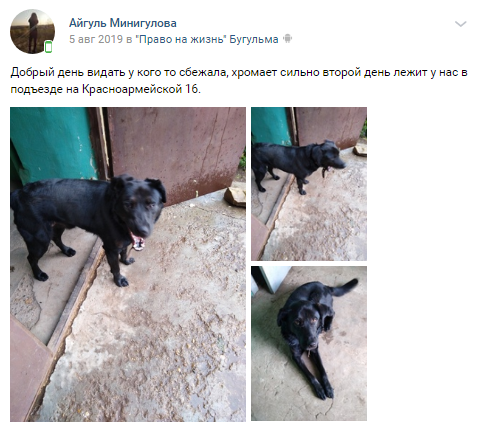The width and height of the screenshot is (480, 436).
Task: Click the dog's front paws in bottom photo
Action: pos(324,391)
